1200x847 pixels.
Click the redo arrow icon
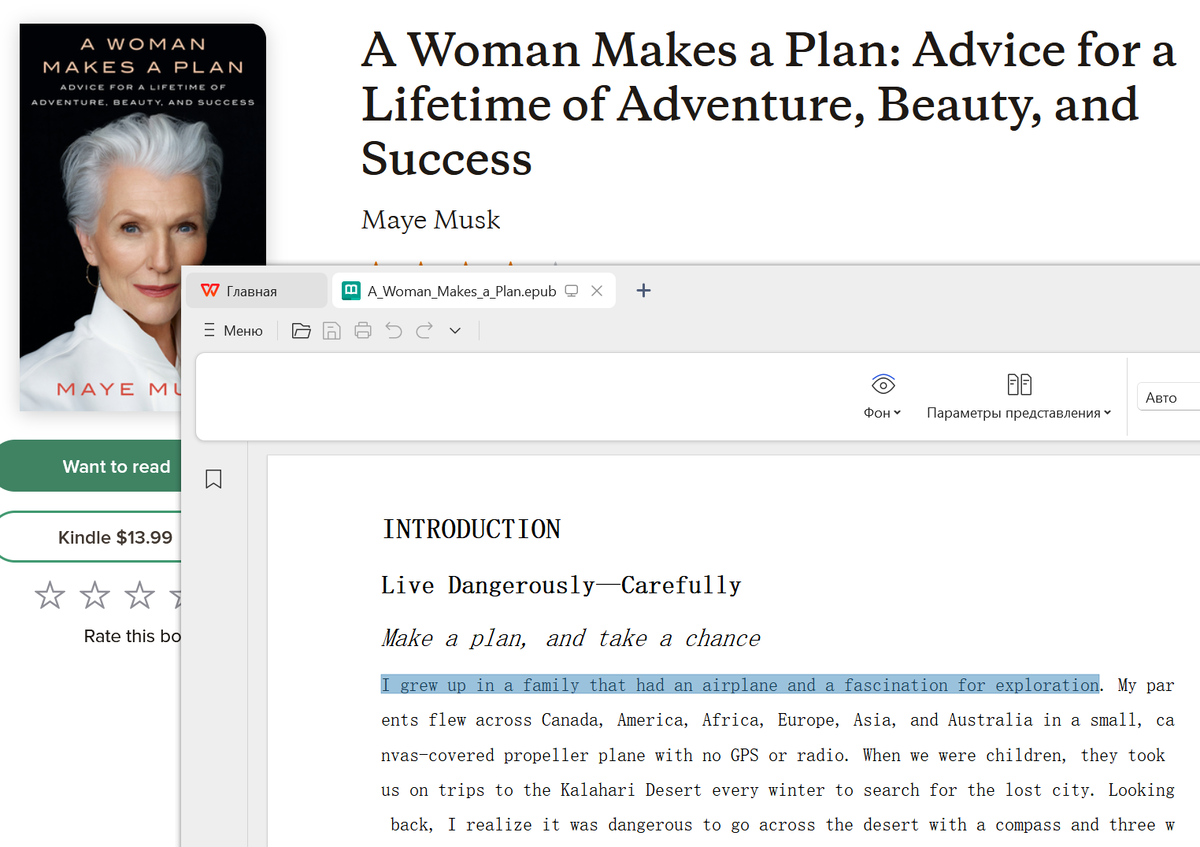point(424,330)
